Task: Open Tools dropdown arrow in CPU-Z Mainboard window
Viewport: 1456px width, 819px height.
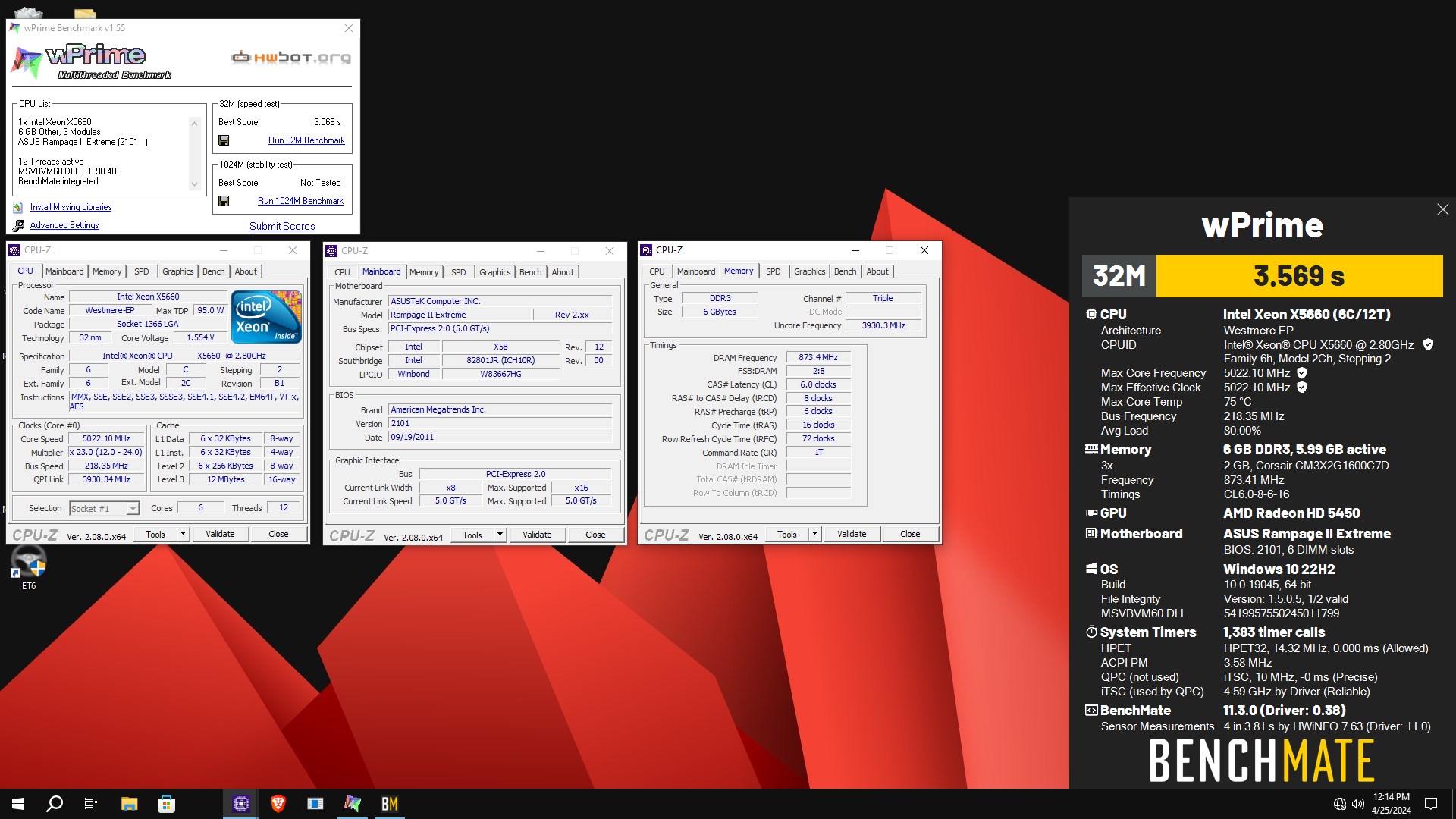Action: tap(500, 535)
